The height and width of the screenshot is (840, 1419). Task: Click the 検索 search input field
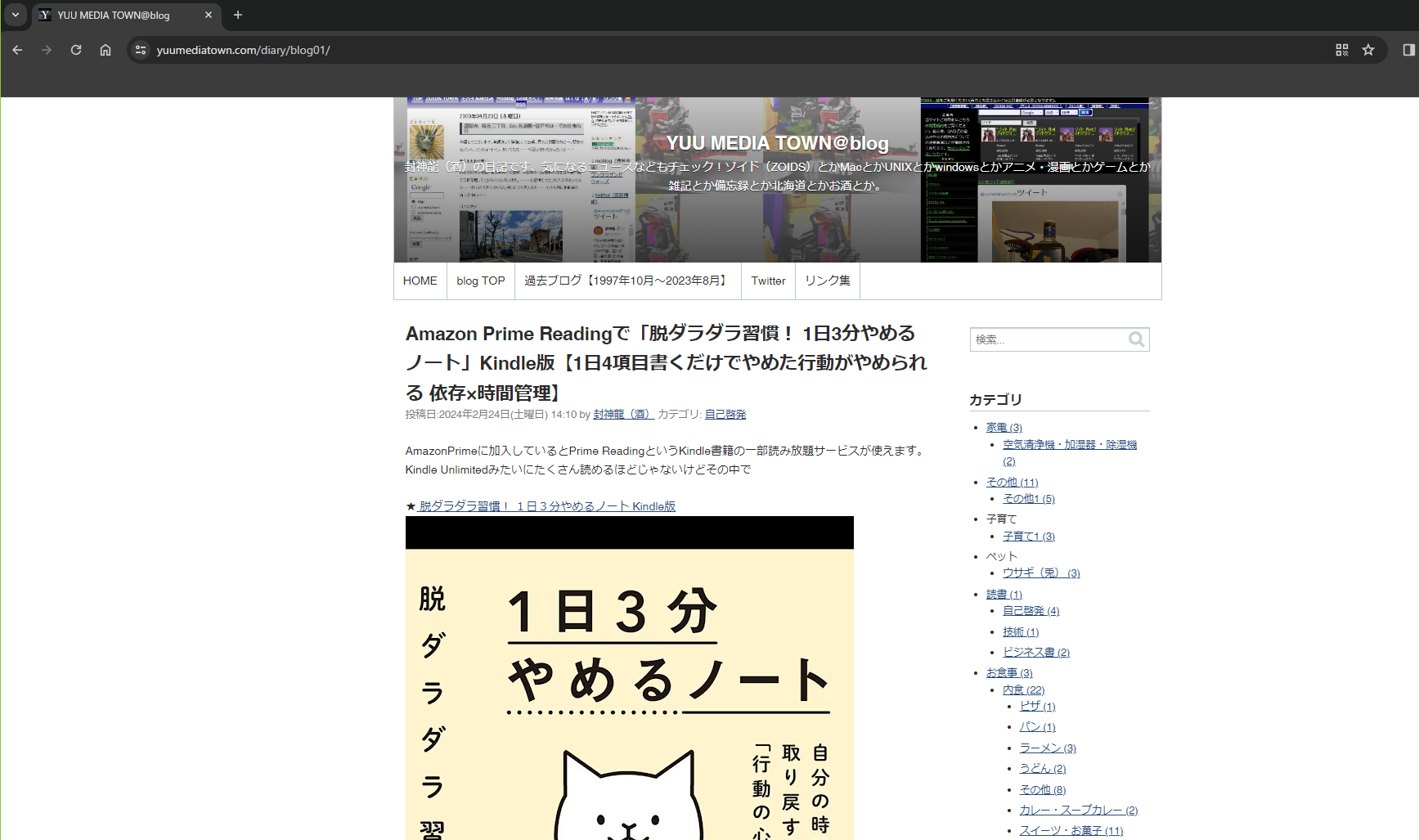tap(1047, 339)
